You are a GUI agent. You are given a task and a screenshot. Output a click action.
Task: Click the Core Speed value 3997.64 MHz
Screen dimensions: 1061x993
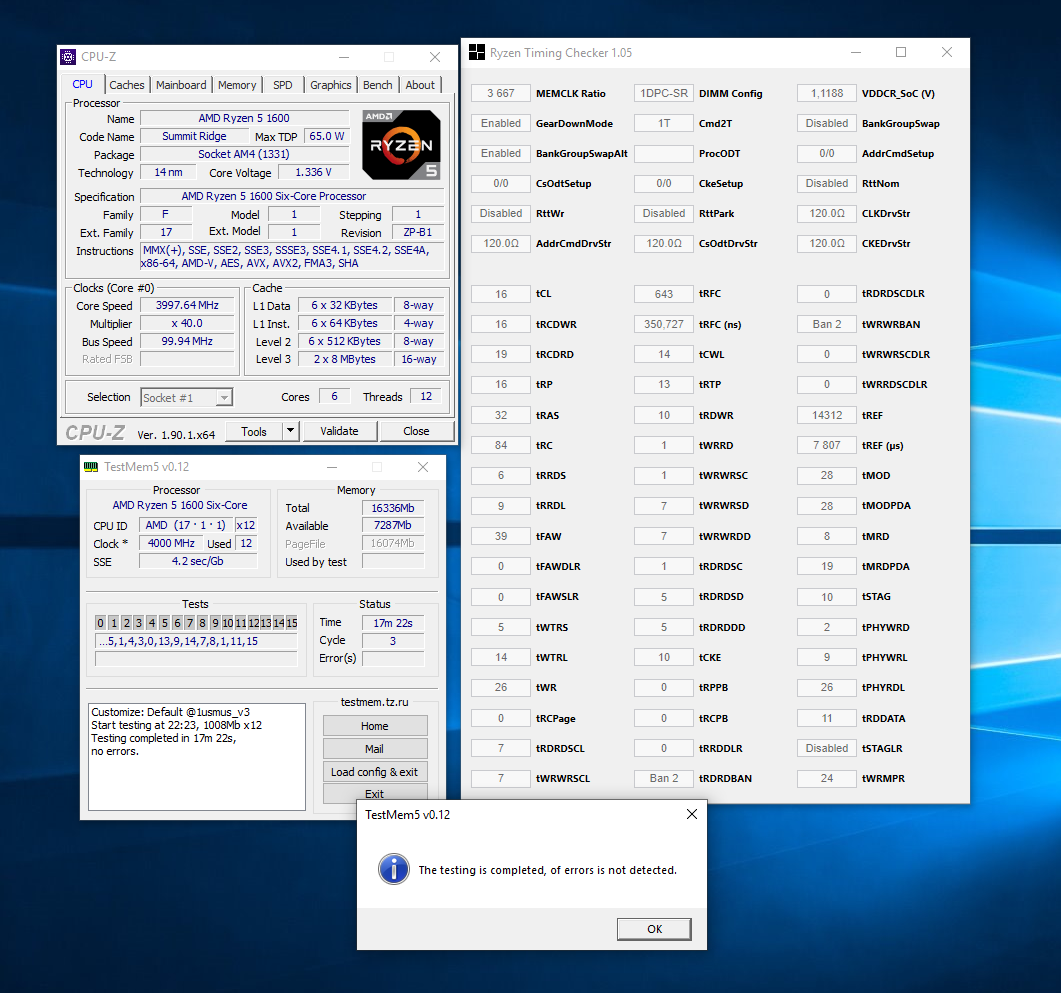click(x=187, y=305)
